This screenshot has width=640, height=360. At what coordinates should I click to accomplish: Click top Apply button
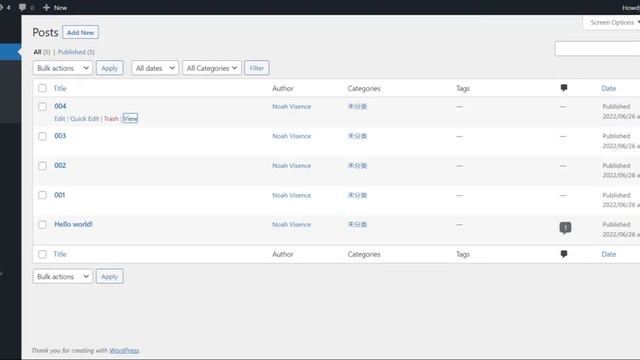[109, 68]
